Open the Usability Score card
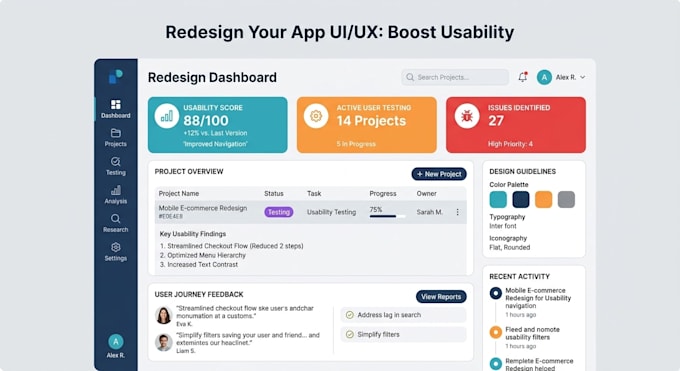Viewport: 680px width, 371px height. click(218, 125)
